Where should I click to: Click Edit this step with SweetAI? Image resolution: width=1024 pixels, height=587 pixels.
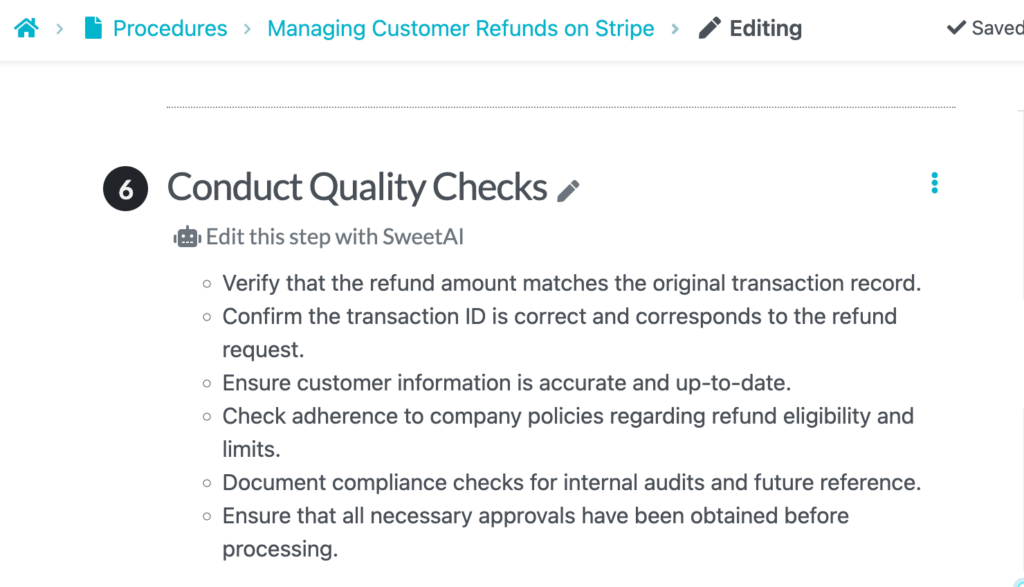(334, 237)
